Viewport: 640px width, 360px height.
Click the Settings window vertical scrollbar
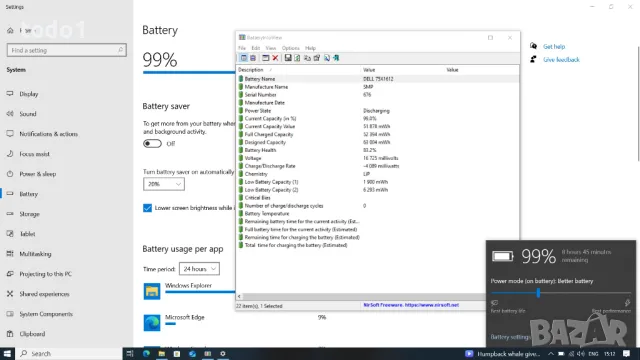[638, 104]
